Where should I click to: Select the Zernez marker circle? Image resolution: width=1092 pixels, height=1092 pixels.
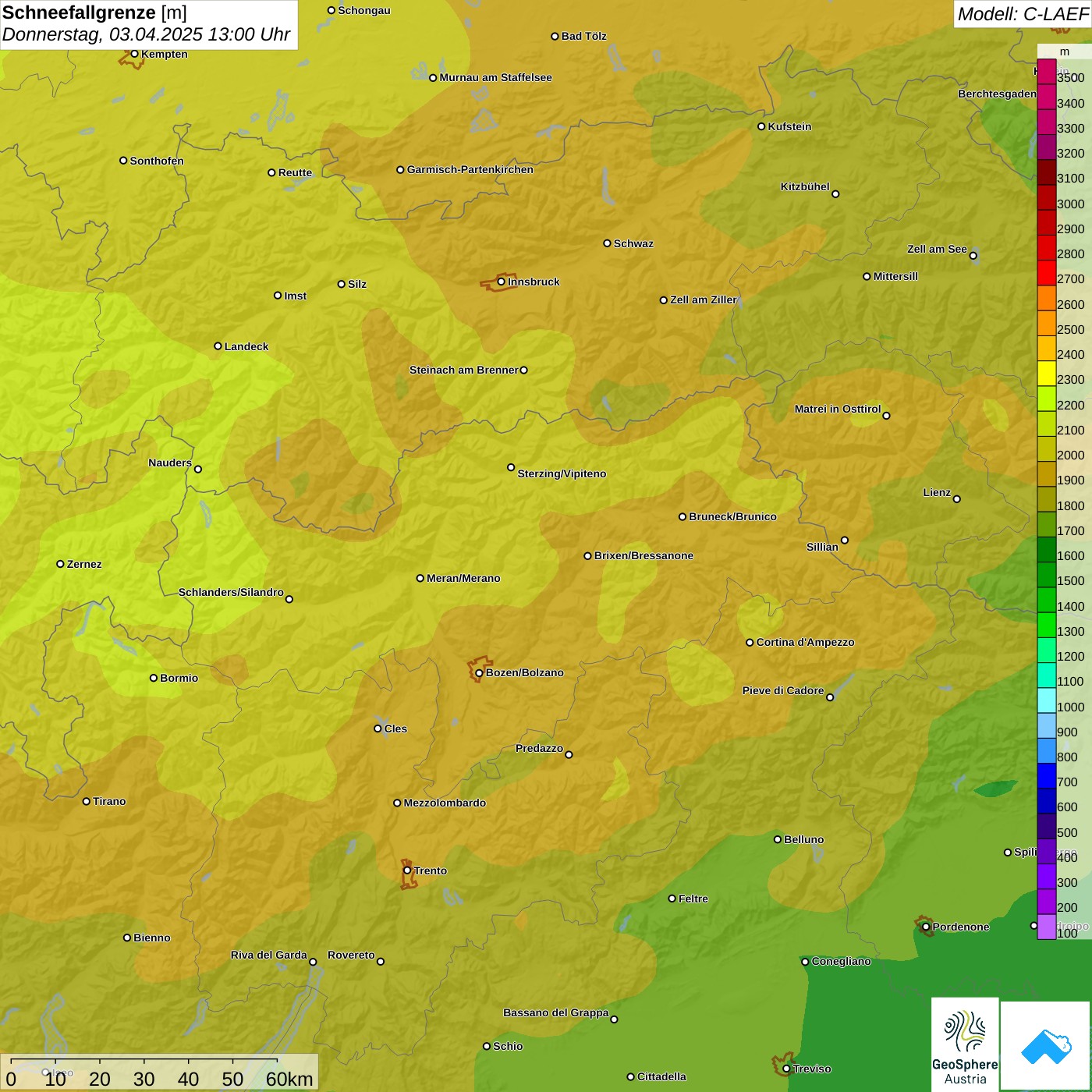[60, 564]
